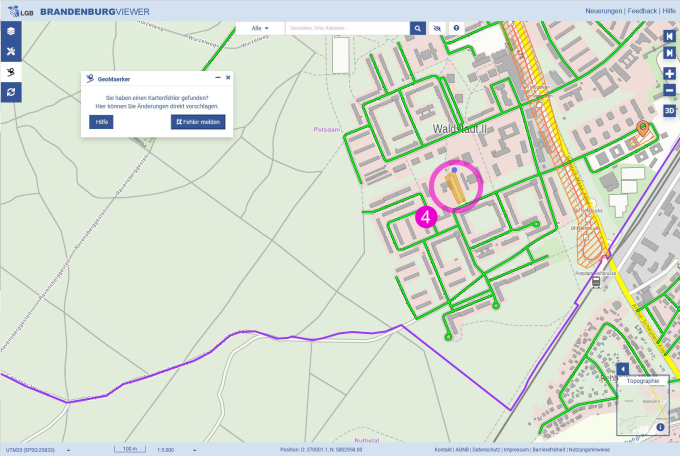The height and width of the screenshot is (456, 680).
Task: Select the GeoMaerker sidebar icon
Action: [11, 72]
